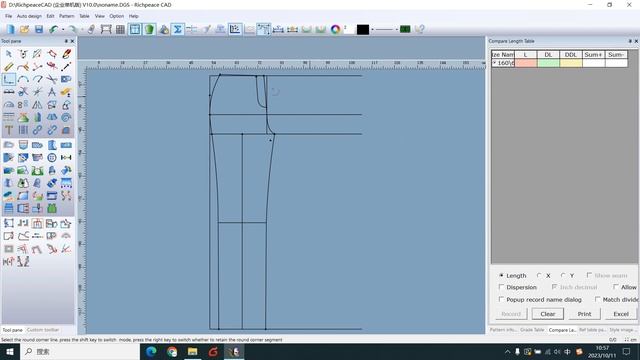This screenshot has height=360, width=640.
Task: Click the color wheel icon in toolbar
Action: (336, 29)
